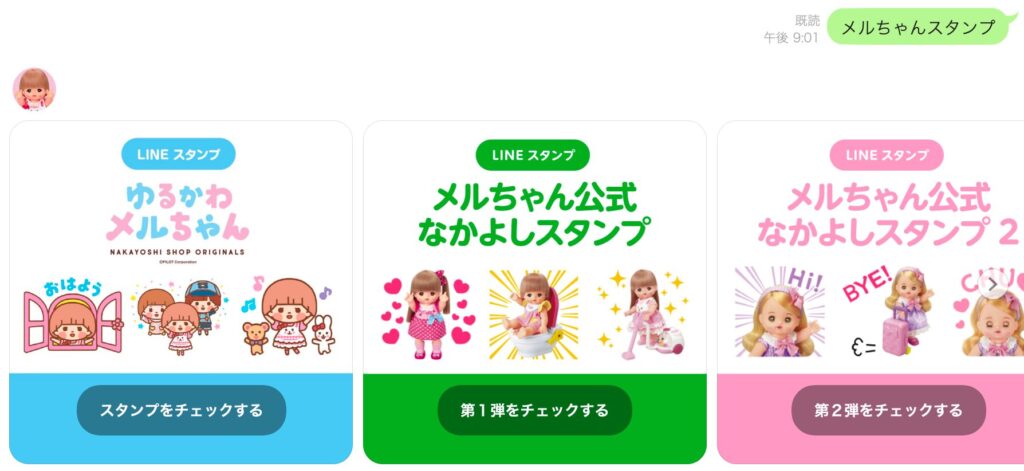Click the Hi! blonde doll sticker

tap(780, 312)
